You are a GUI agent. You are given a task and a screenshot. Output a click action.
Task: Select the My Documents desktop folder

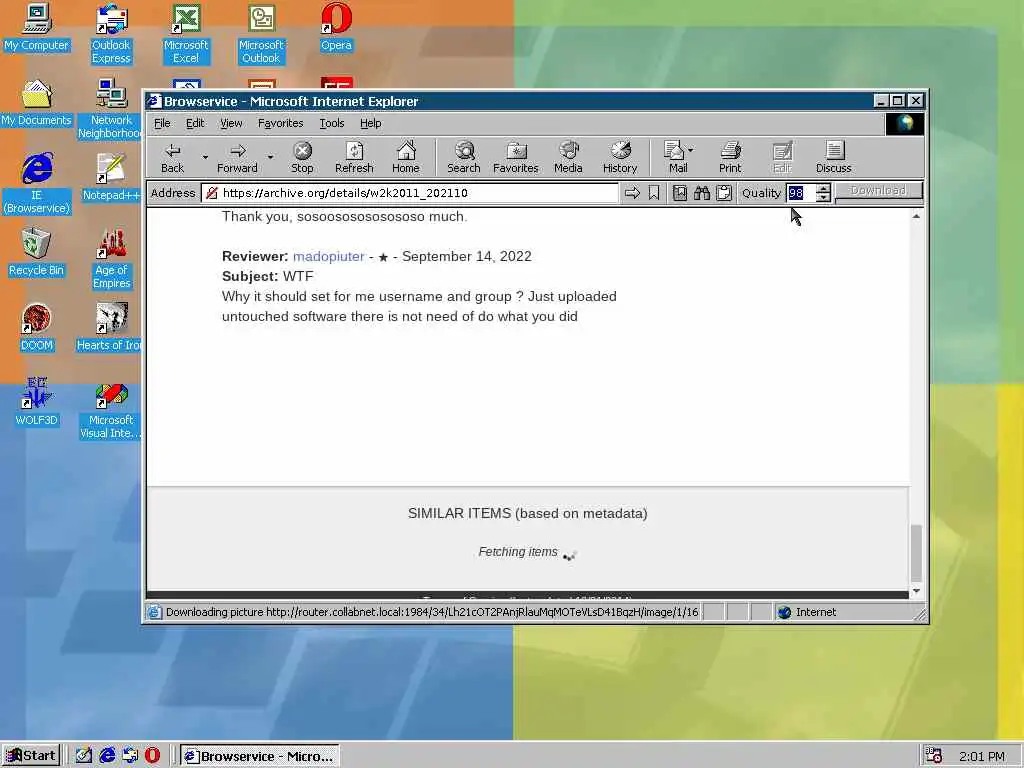click(36, 103)
